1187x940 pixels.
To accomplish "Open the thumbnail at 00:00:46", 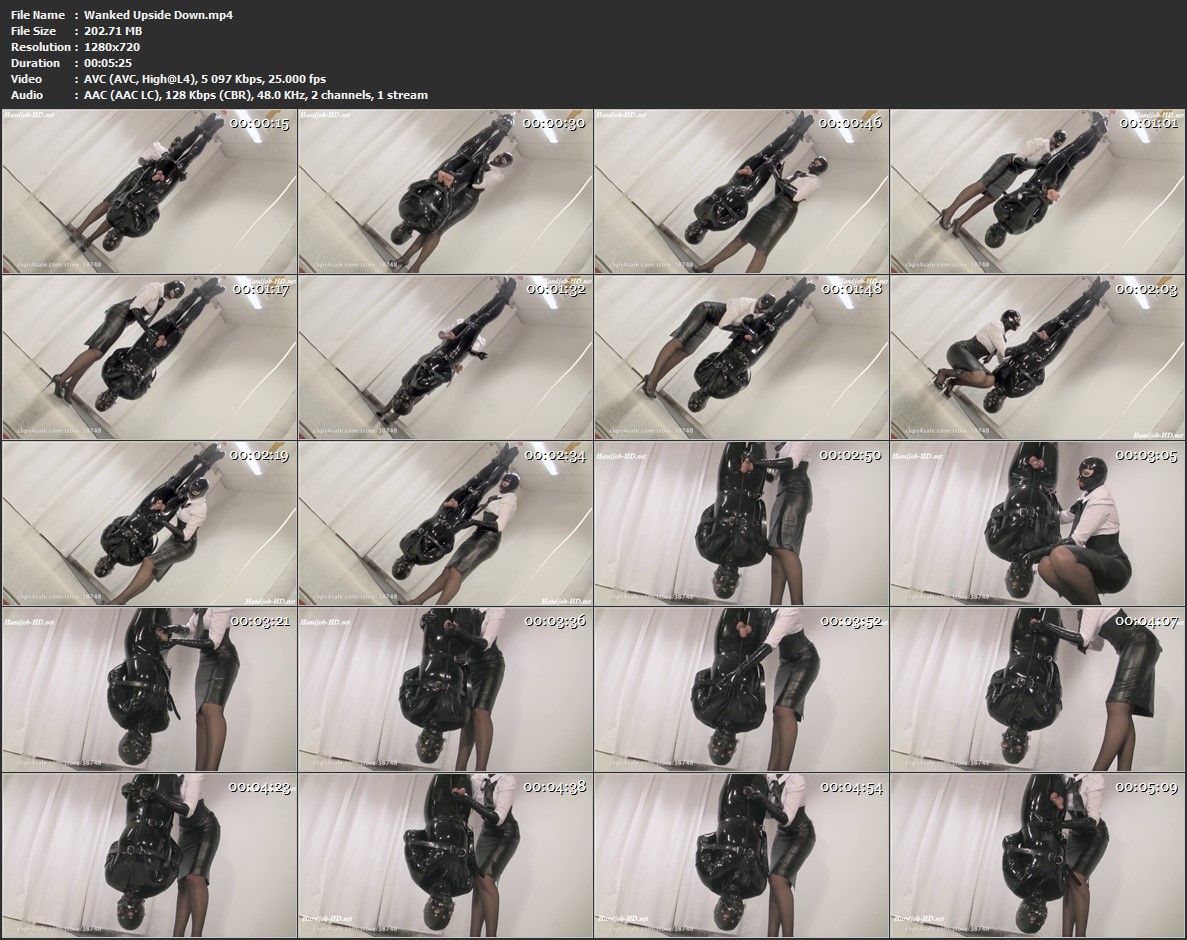I will [741, 190].
